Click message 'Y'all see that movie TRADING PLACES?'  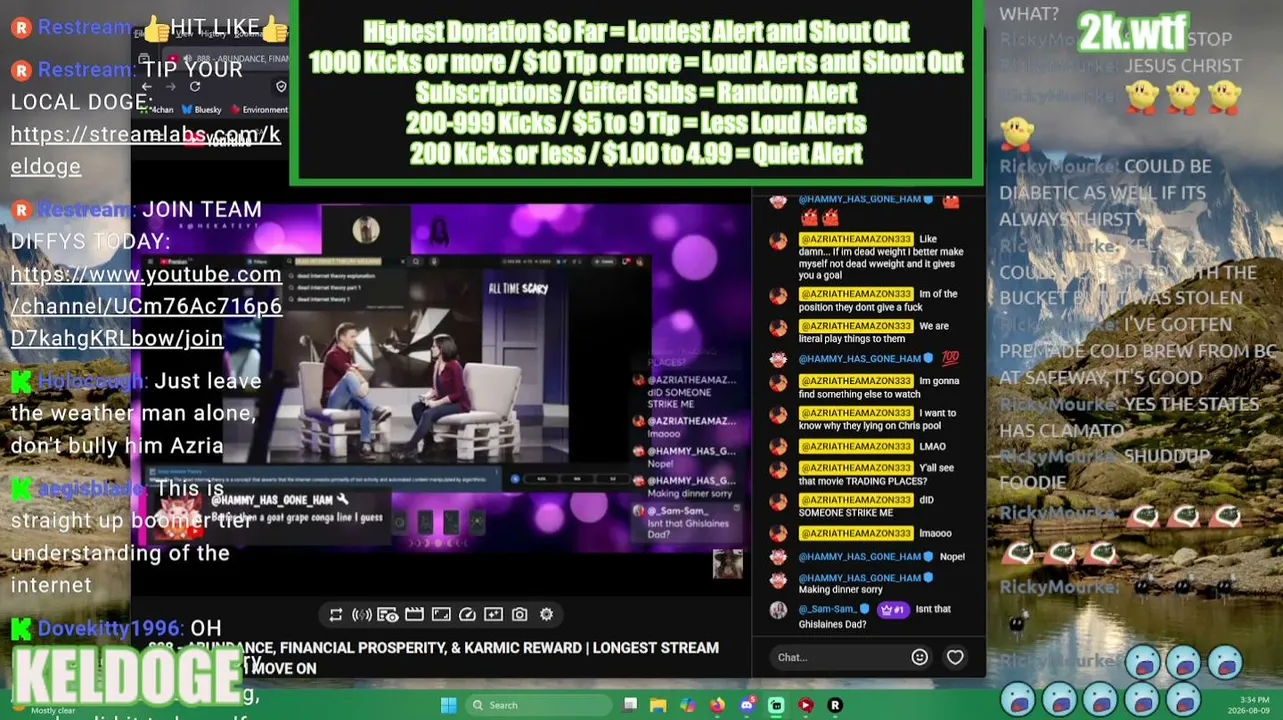[x=876, y=474]
